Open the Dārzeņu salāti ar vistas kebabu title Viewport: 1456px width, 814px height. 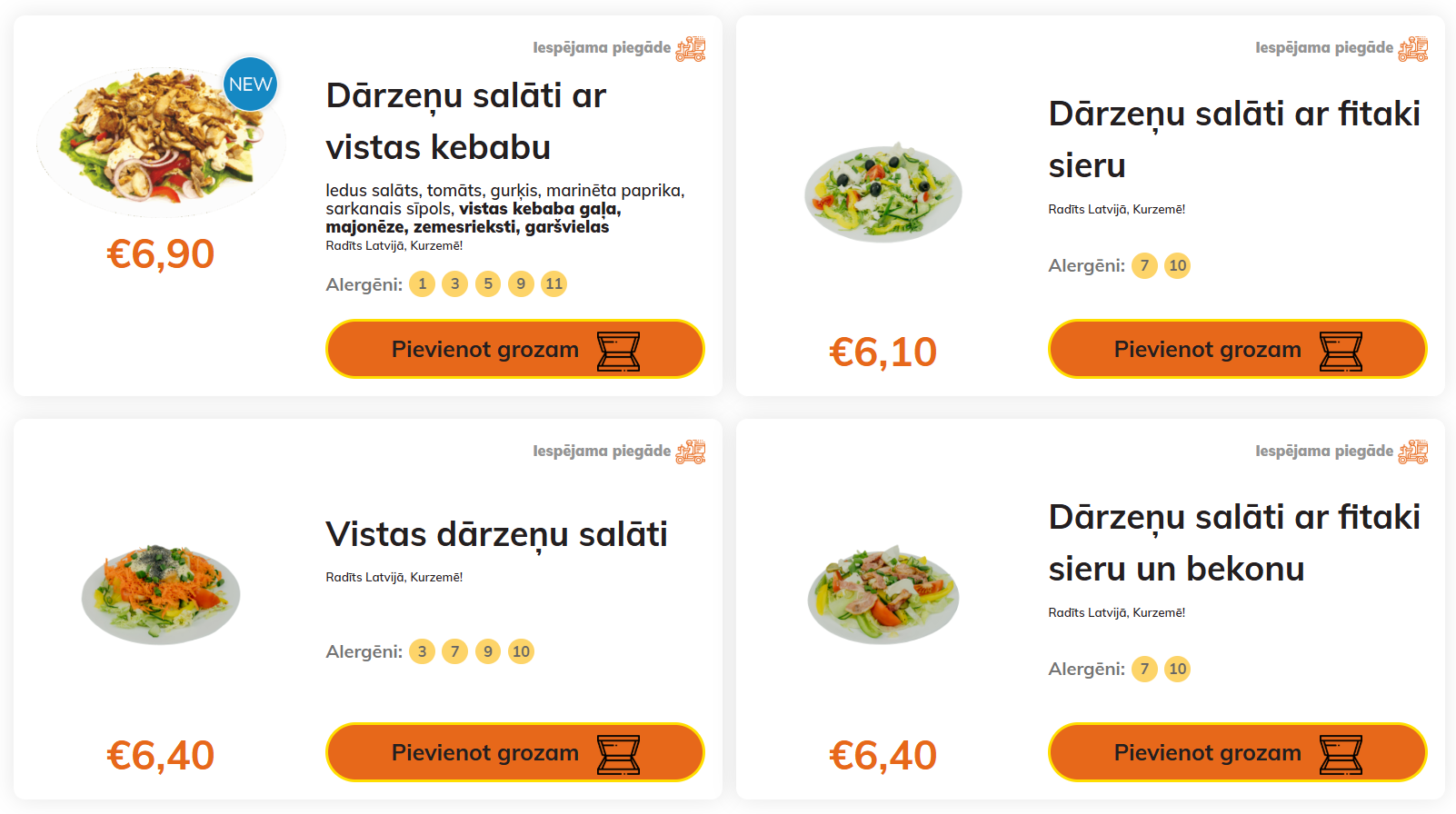465,122
